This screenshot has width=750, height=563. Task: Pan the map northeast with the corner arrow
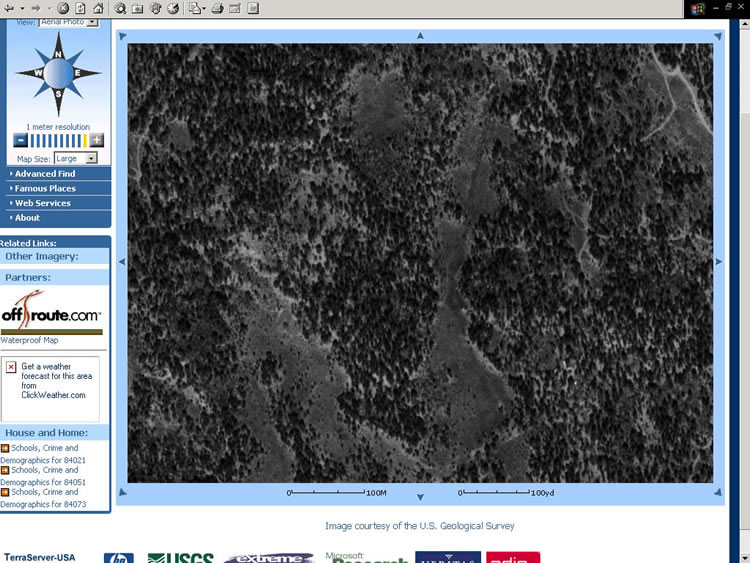[x=718, y=36]
